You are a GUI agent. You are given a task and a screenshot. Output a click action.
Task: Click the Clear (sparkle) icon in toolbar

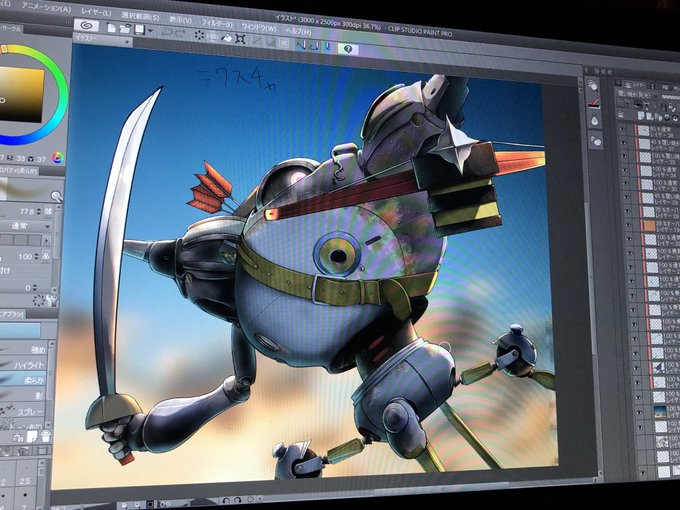click(x=199, y=35)
